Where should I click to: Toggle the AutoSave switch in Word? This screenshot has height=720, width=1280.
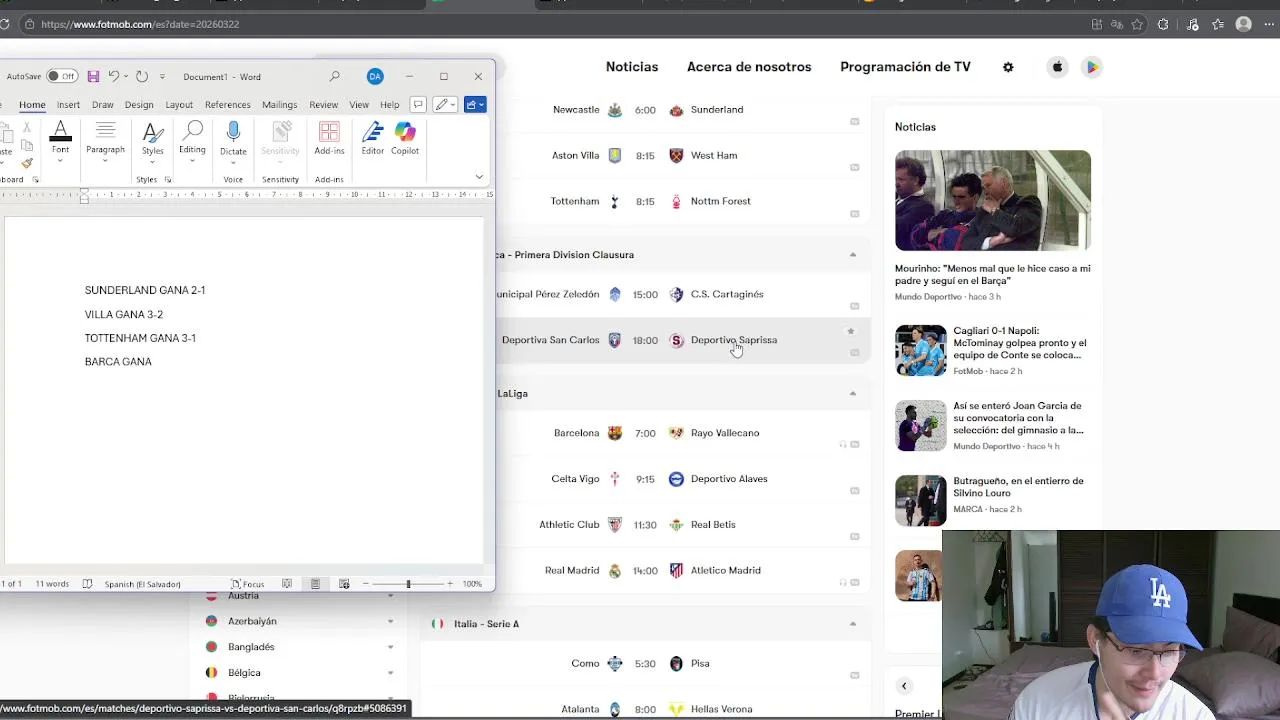pos(62,76)
